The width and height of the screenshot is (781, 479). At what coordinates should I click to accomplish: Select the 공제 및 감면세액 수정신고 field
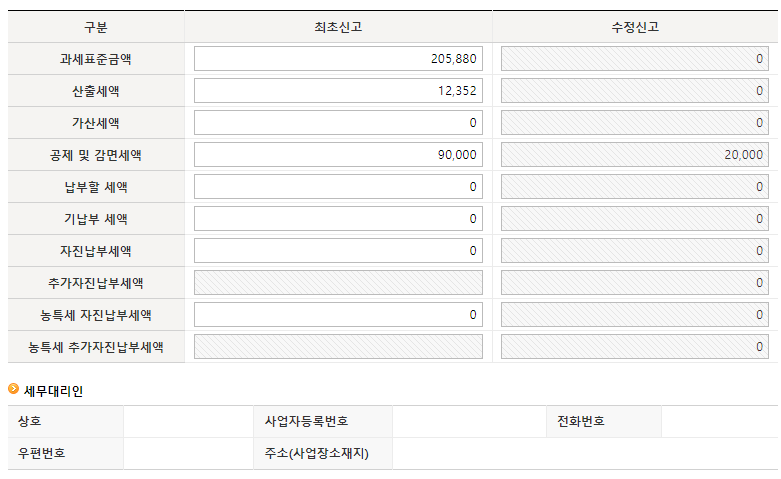coord(635,155)
